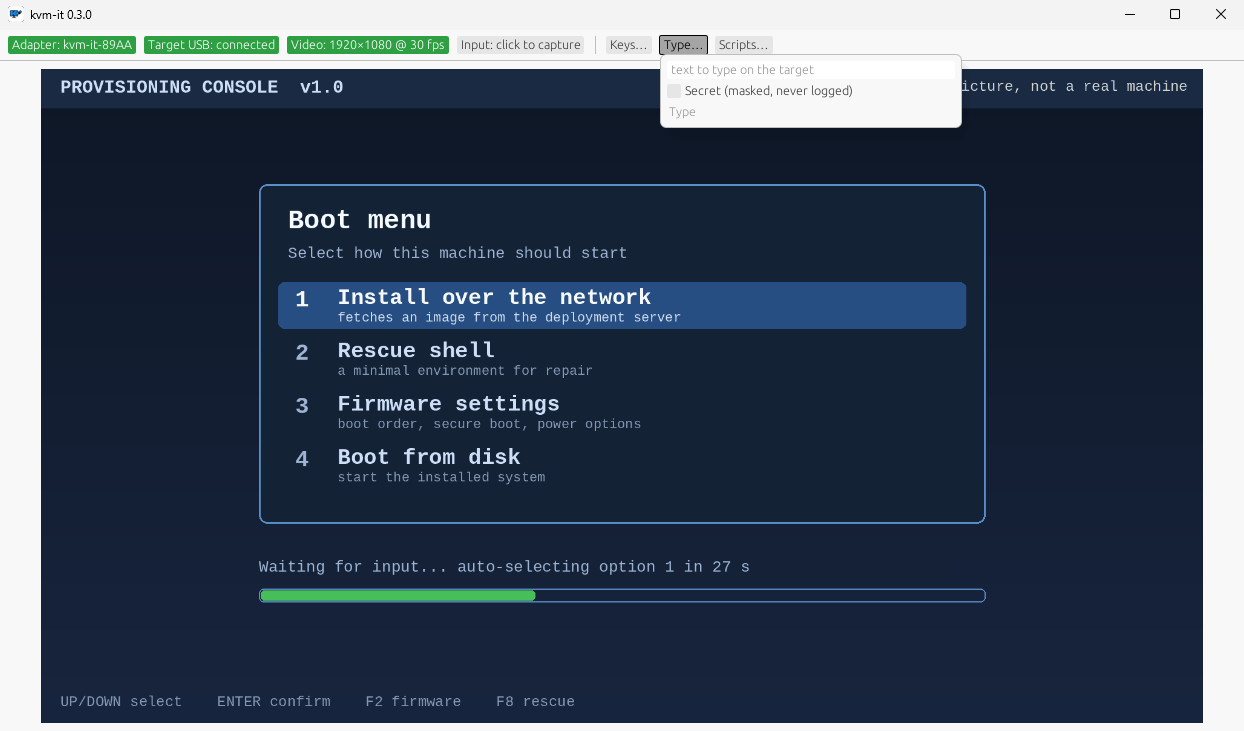This screenshot has height=731, width=1244.
Task: Collapse the Type… dropdown button
Action: click(x=683, y=45)
